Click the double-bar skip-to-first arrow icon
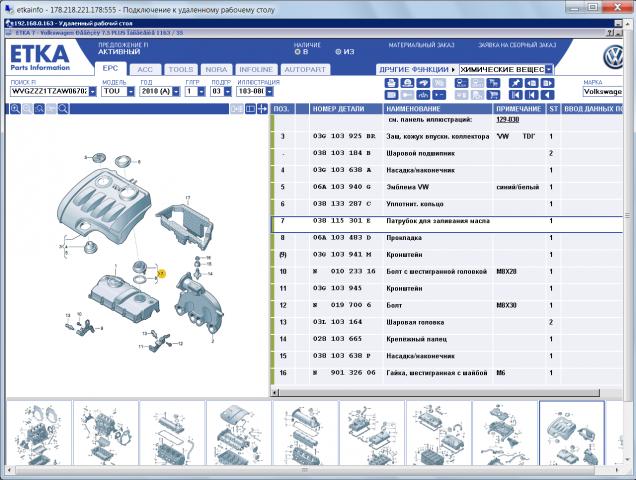 point(516,95)
